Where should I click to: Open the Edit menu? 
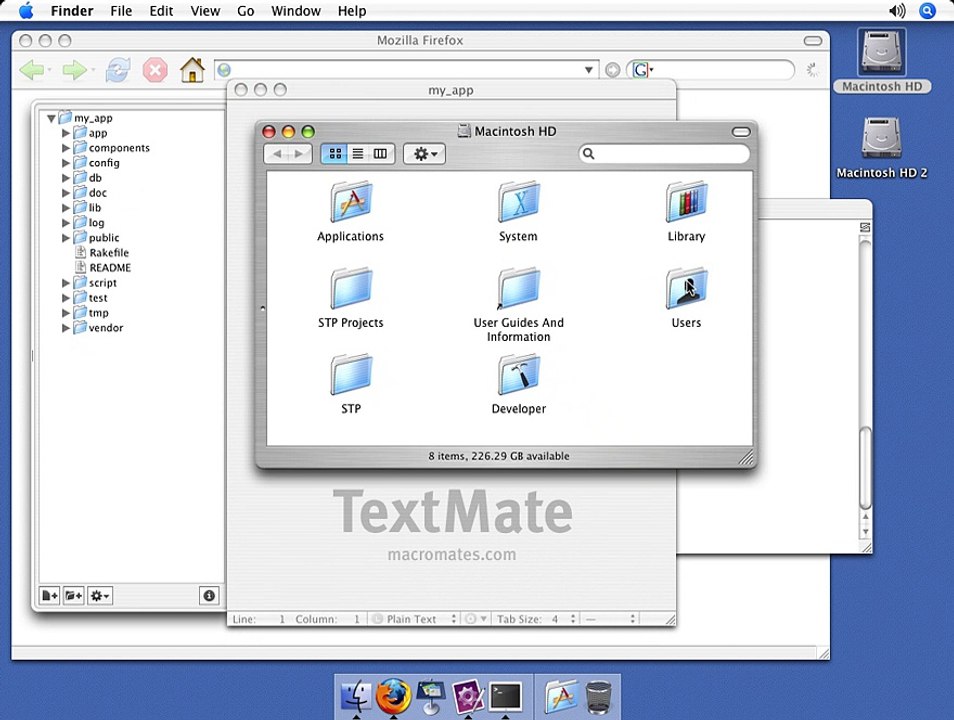click(161, 10)
